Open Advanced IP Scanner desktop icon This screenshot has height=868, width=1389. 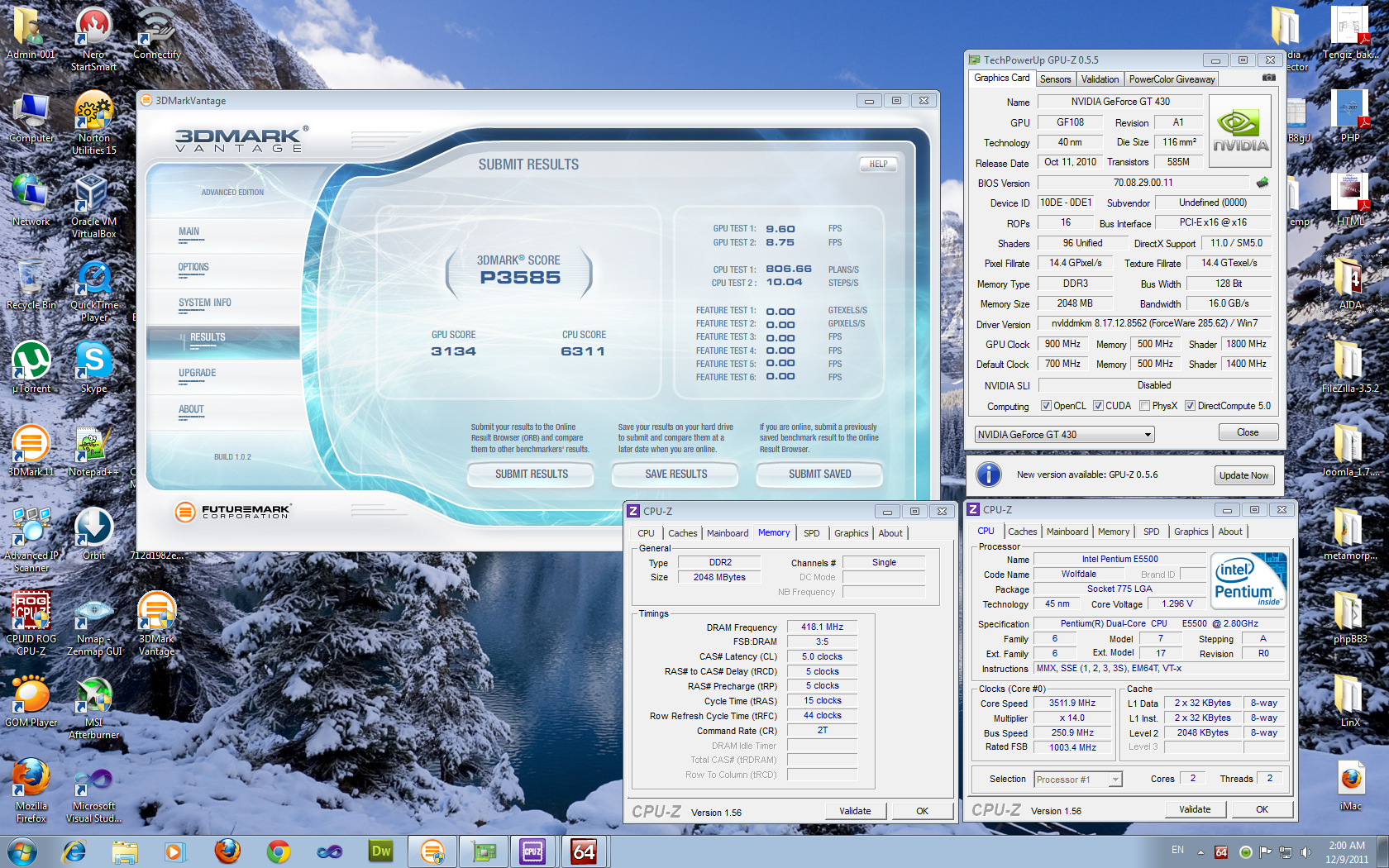(x=31, y=541)
